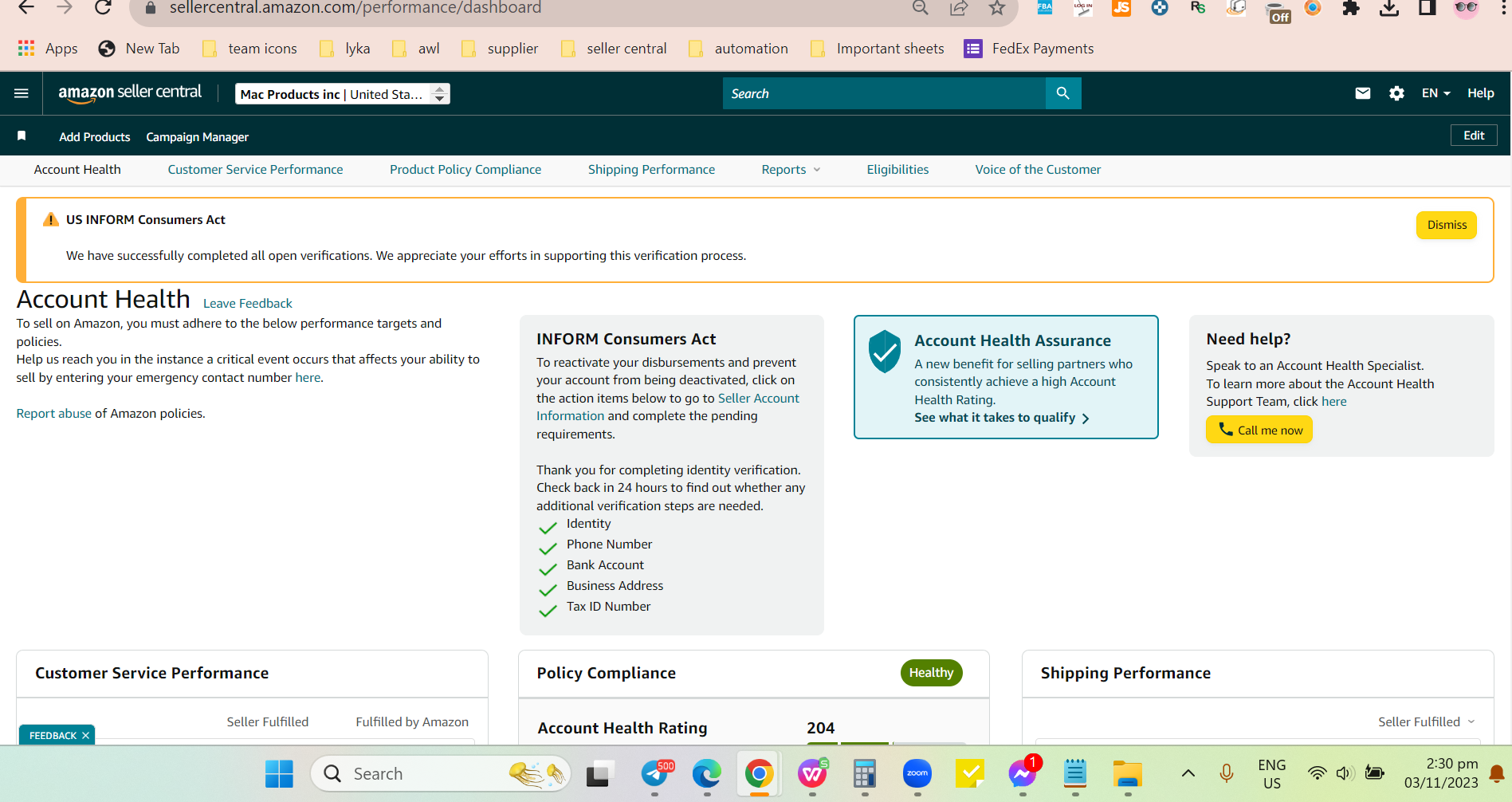The image size is (1512, 802).
Task: Click the bookmark flag icon beside Add Products
Action: coord(22,136)
